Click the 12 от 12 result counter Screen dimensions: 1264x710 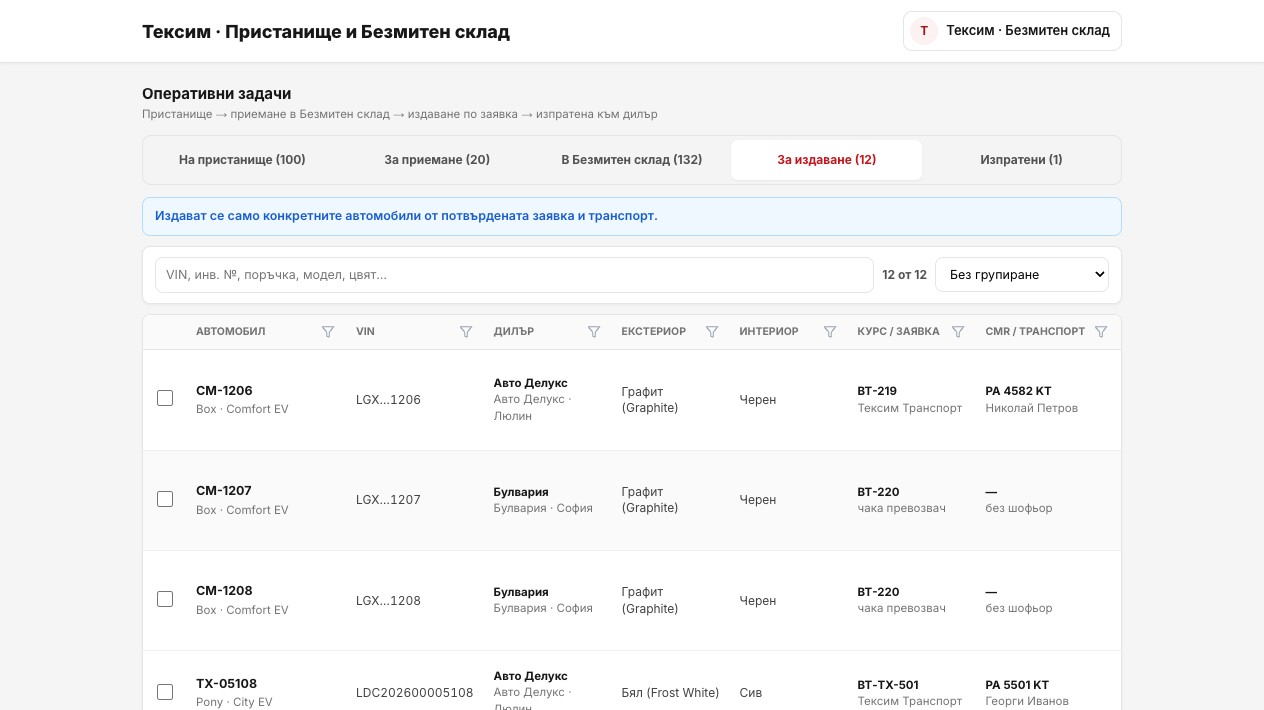pos(904,275)
